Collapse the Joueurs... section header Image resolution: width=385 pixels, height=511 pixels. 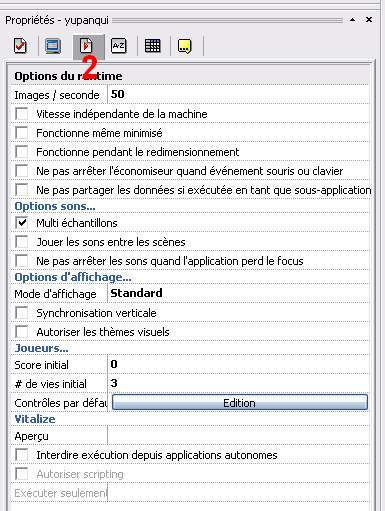pos(41,348)
